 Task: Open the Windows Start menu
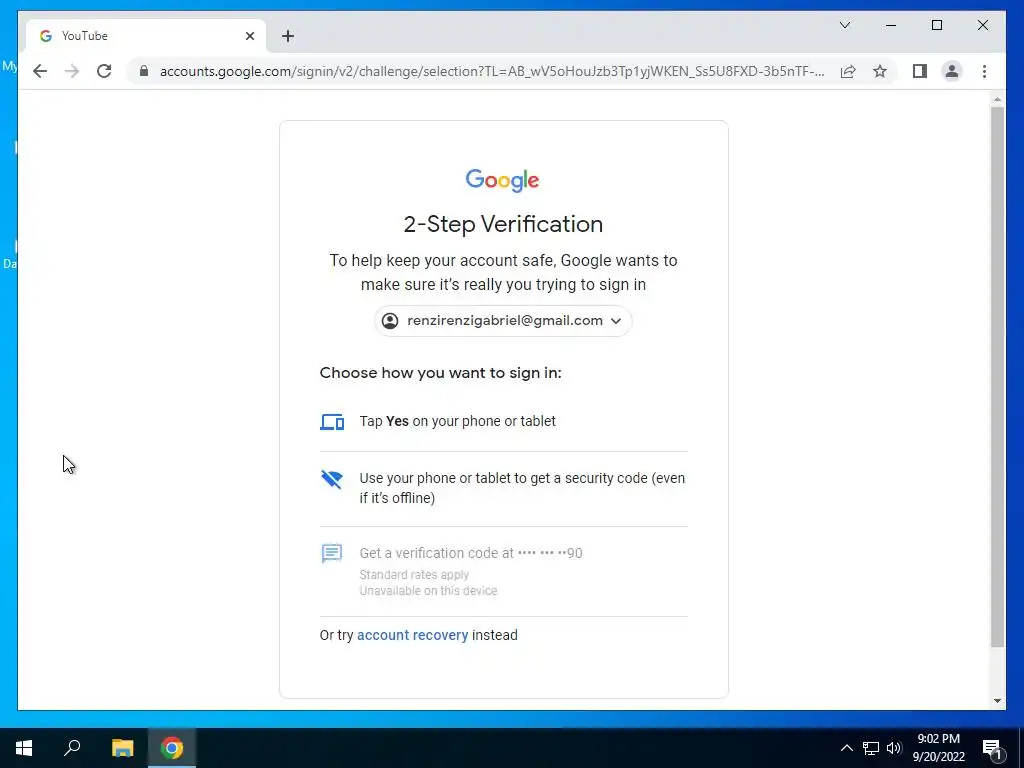tap(24, 748)
